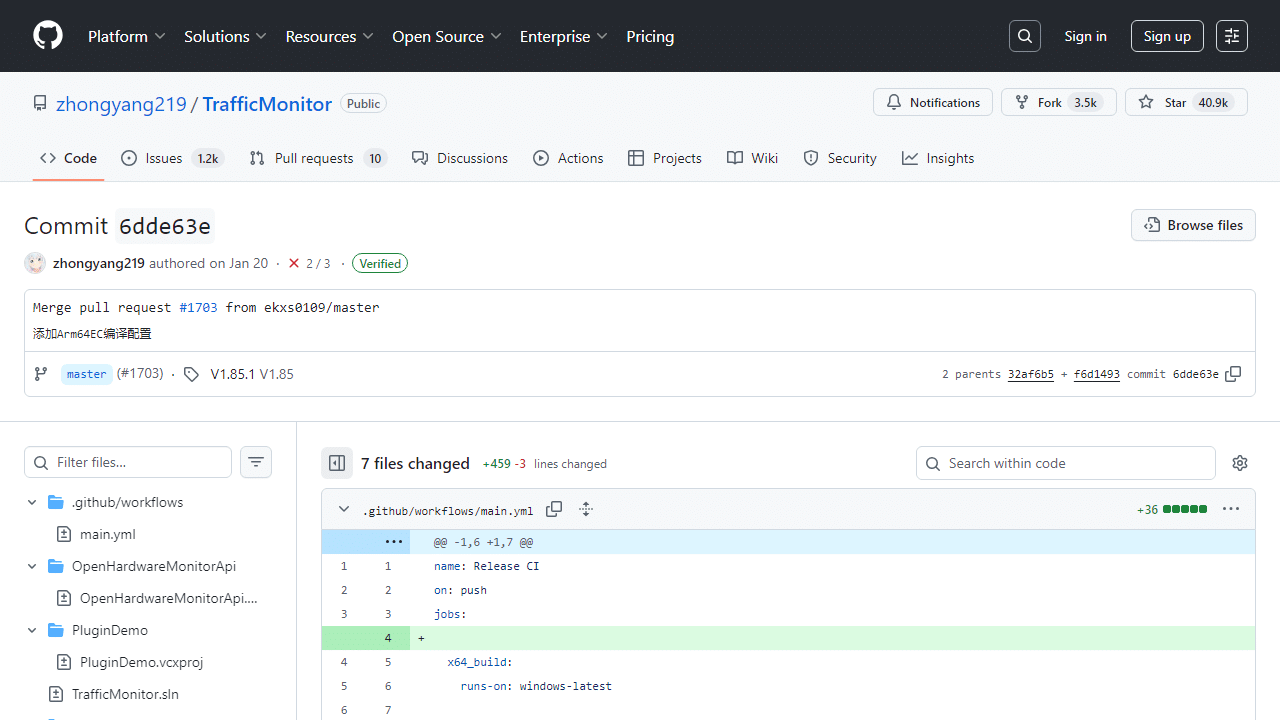Collapse main.yml diff section
Viewport: 1280px width, 720px height.
(344, 509)
